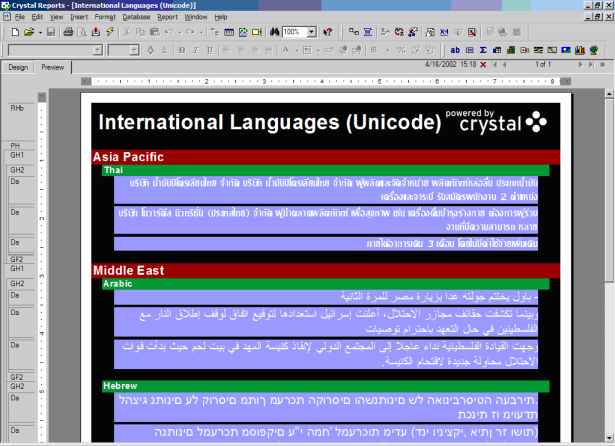Image resolution: width=615 pixels, height=446 pixels.
Task: Click the Insert Group icon beside 'ab'
Action: pyautogui.click(x=469, y=50)
